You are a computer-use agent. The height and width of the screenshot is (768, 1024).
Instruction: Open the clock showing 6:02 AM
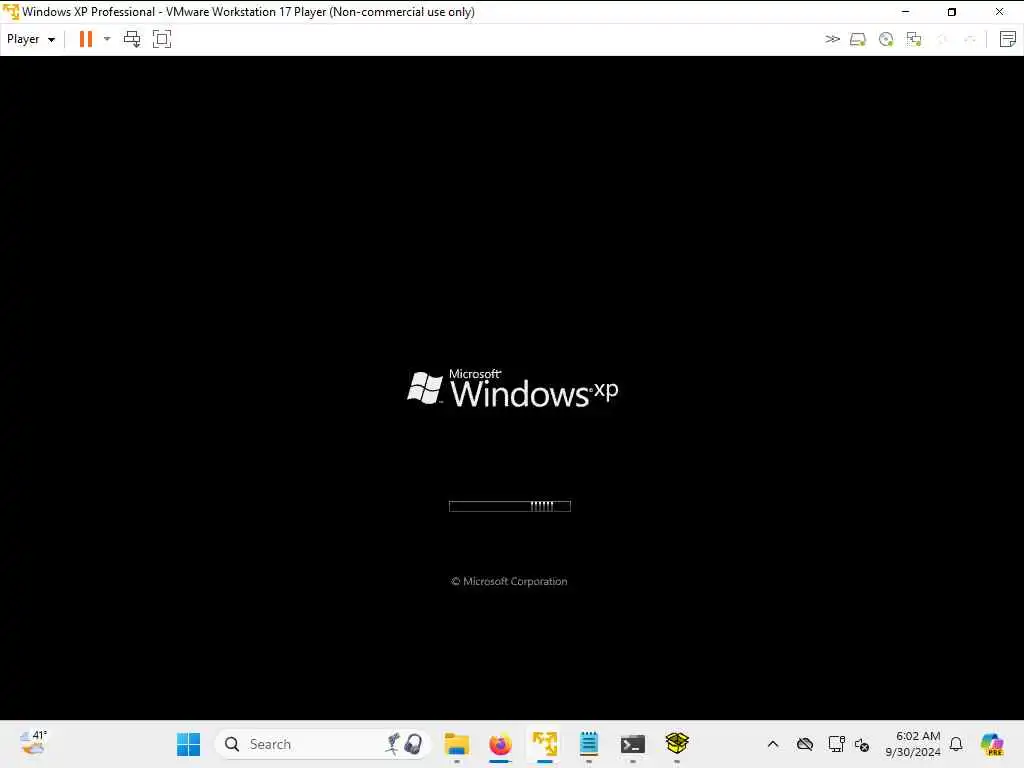[912, 744]
